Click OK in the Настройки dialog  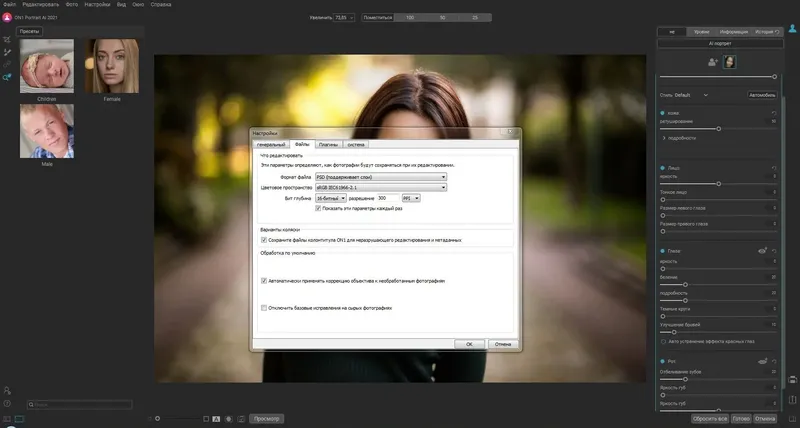[x=469, y=344]
